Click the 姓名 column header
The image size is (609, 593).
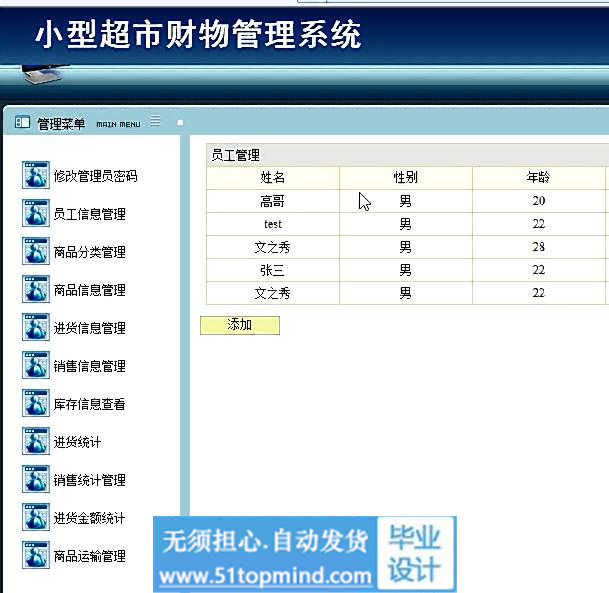tap(273, 178)
